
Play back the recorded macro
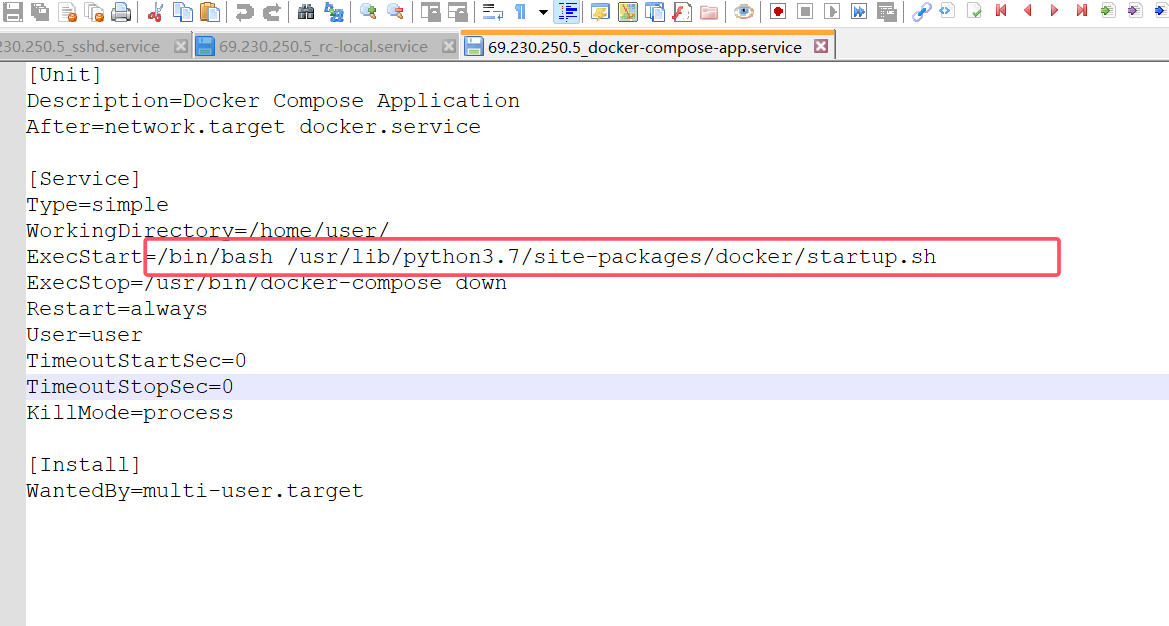coord(832,11)
